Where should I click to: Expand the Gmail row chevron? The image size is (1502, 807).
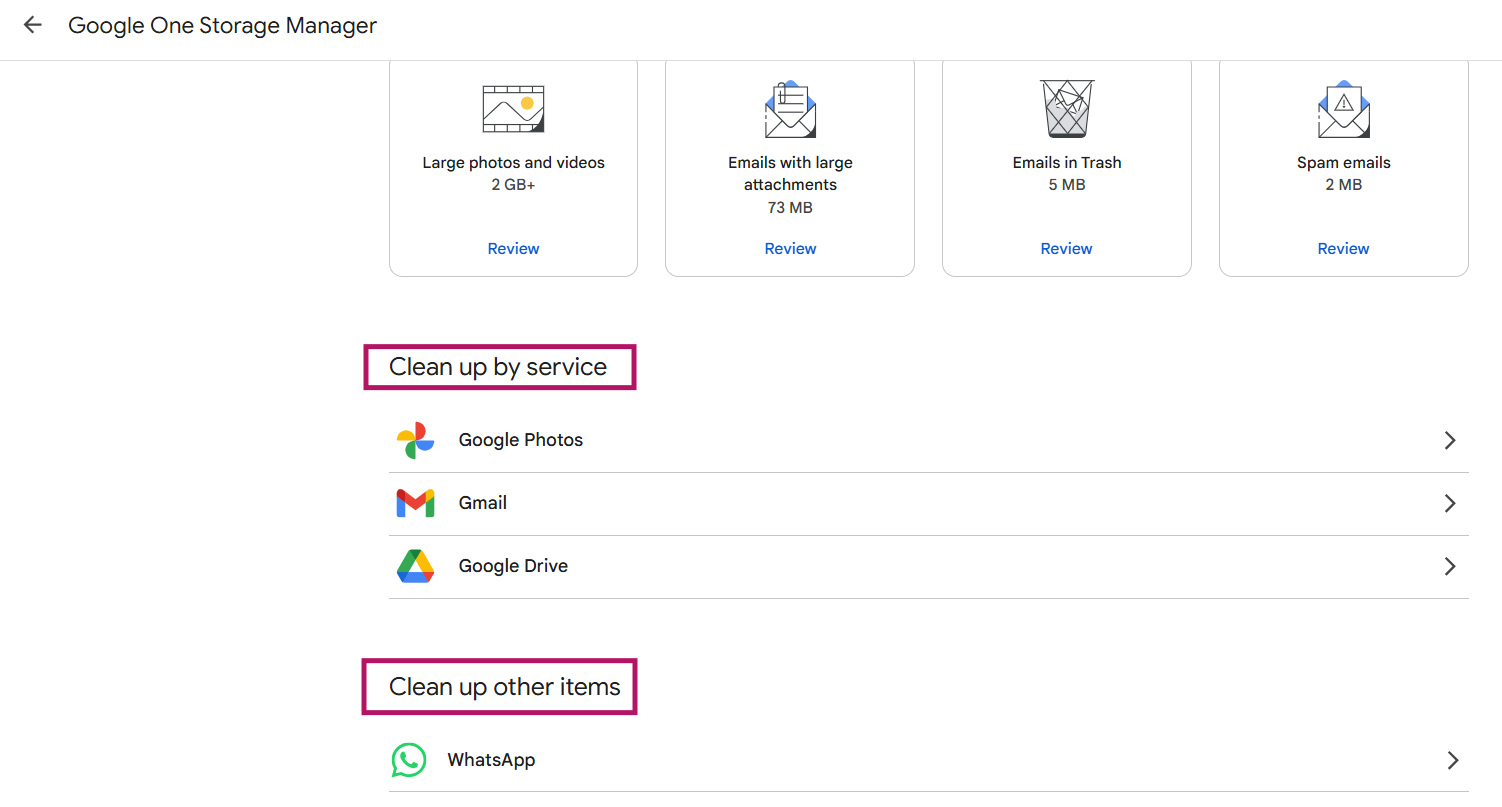point(1450,503)
